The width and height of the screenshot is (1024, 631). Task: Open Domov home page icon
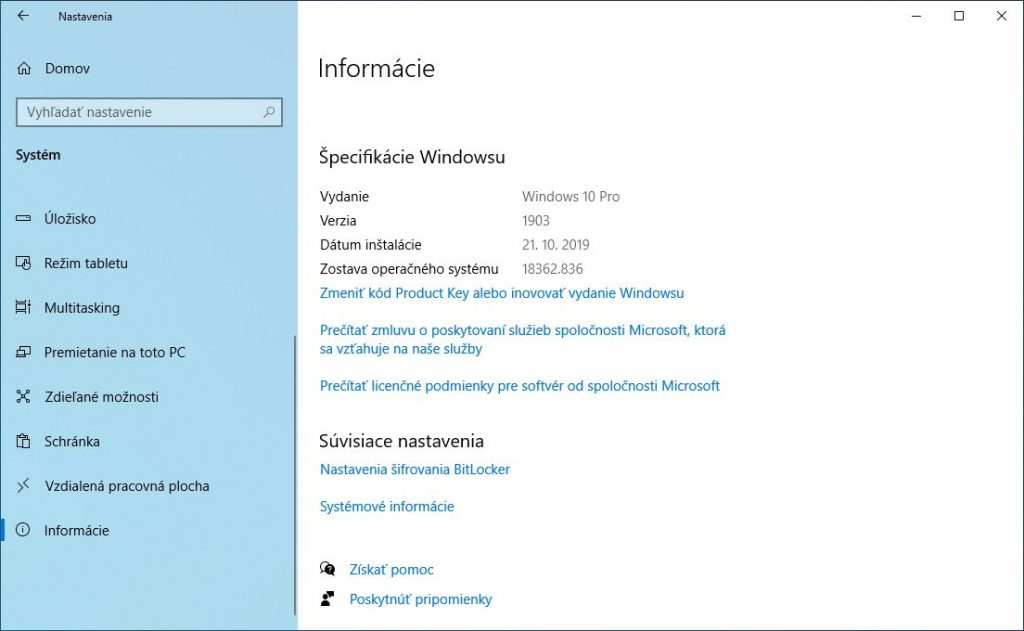tap(24, 68)
